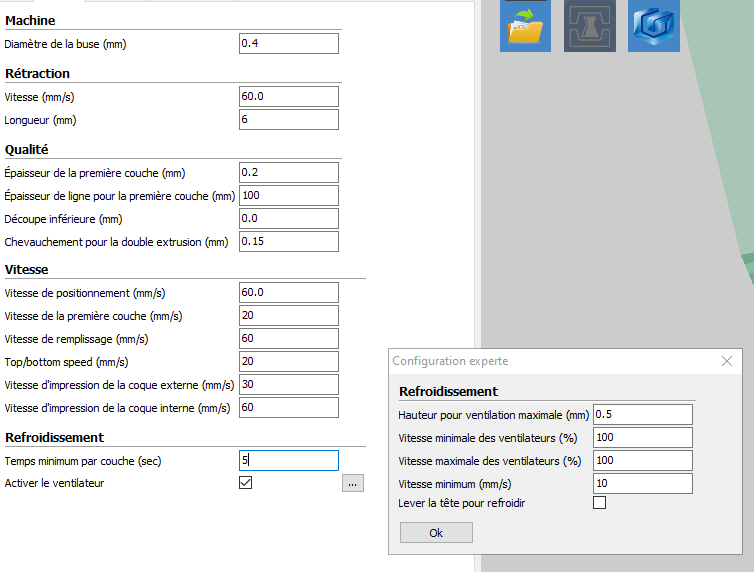Click the blue YouMagine share icon
This screenshot has width=754, height=572.
654,25
